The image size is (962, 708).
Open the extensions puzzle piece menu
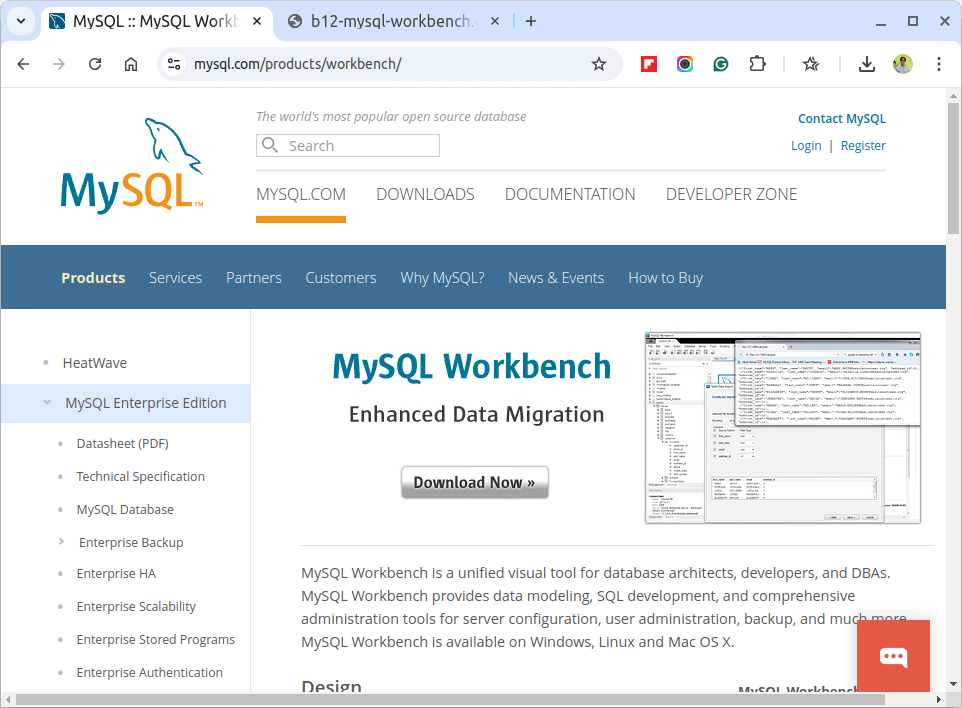pos(758,64)
